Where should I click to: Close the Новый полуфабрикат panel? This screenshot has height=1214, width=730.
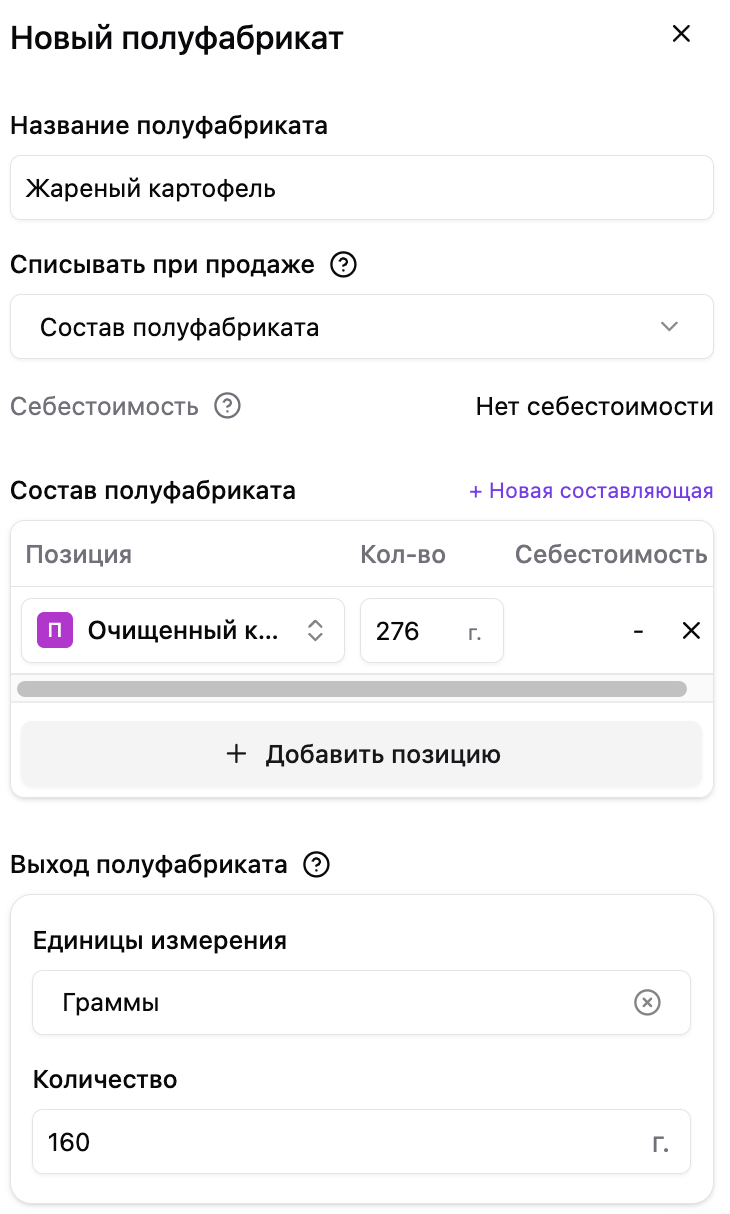pos(681,34)
